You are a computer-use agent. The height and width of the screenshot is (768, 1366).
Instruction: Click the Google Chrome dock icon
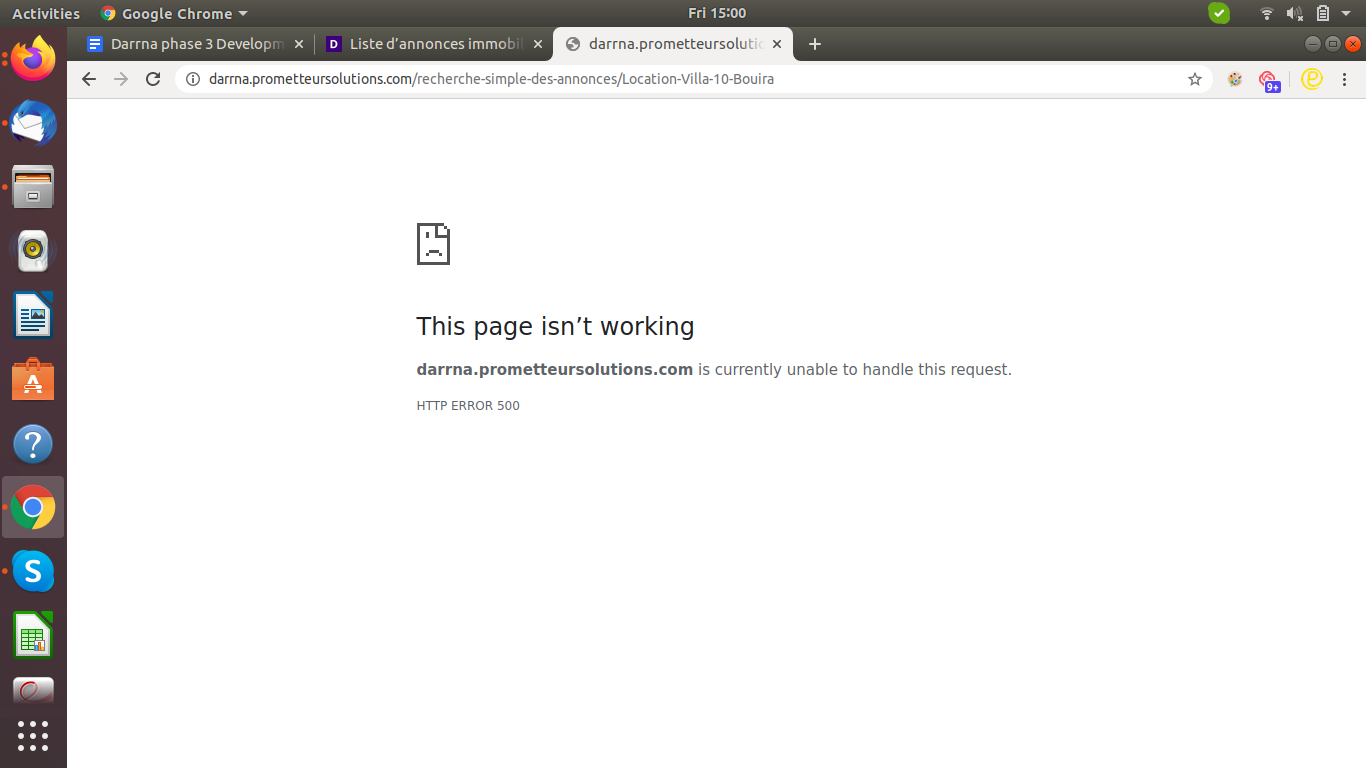point(33,508)
